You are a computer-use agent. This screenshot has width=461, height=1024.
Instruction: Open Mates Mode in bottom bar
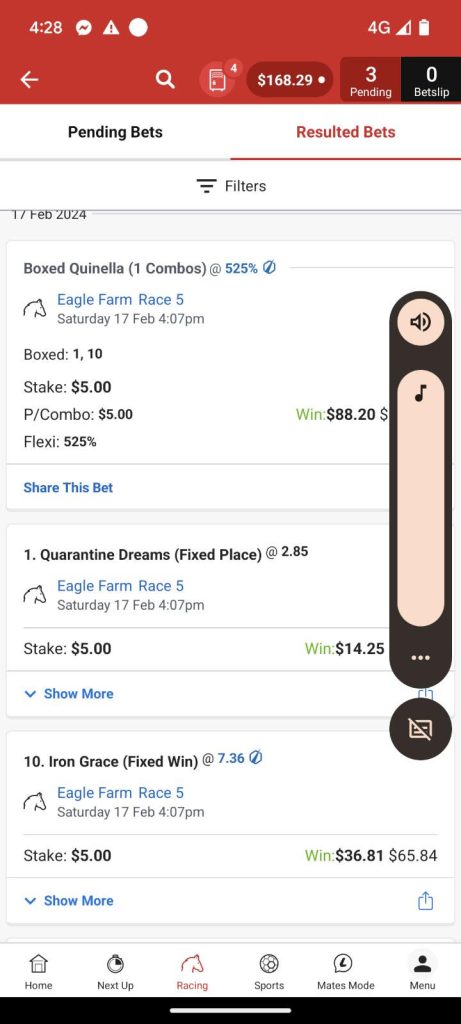tap(345, 972)
